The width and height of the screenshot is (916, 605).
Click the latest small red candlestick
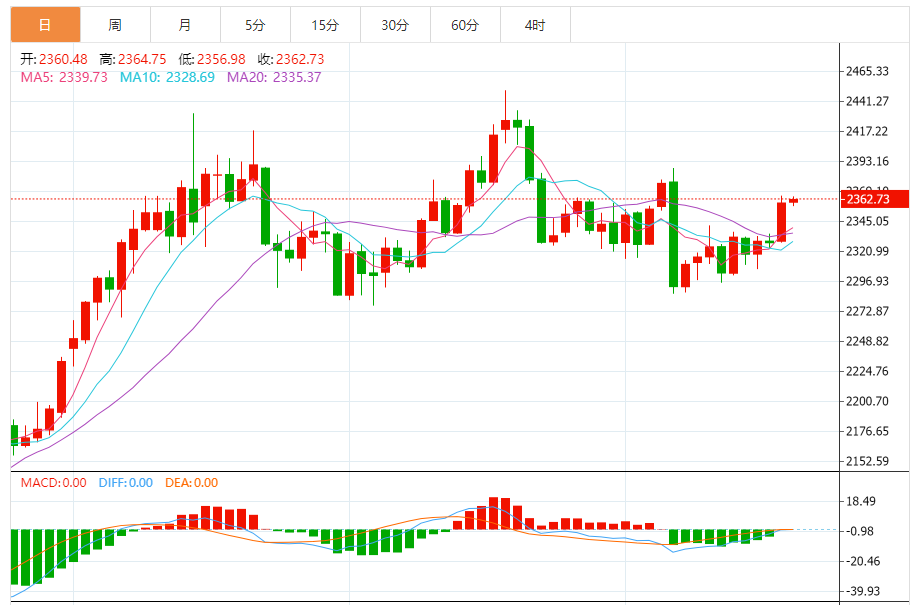tap(793, 201)
